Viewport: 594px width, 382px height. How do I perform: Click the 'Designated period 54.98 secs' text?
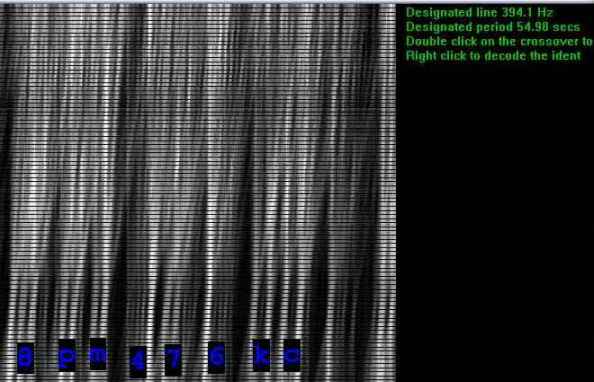493,27
